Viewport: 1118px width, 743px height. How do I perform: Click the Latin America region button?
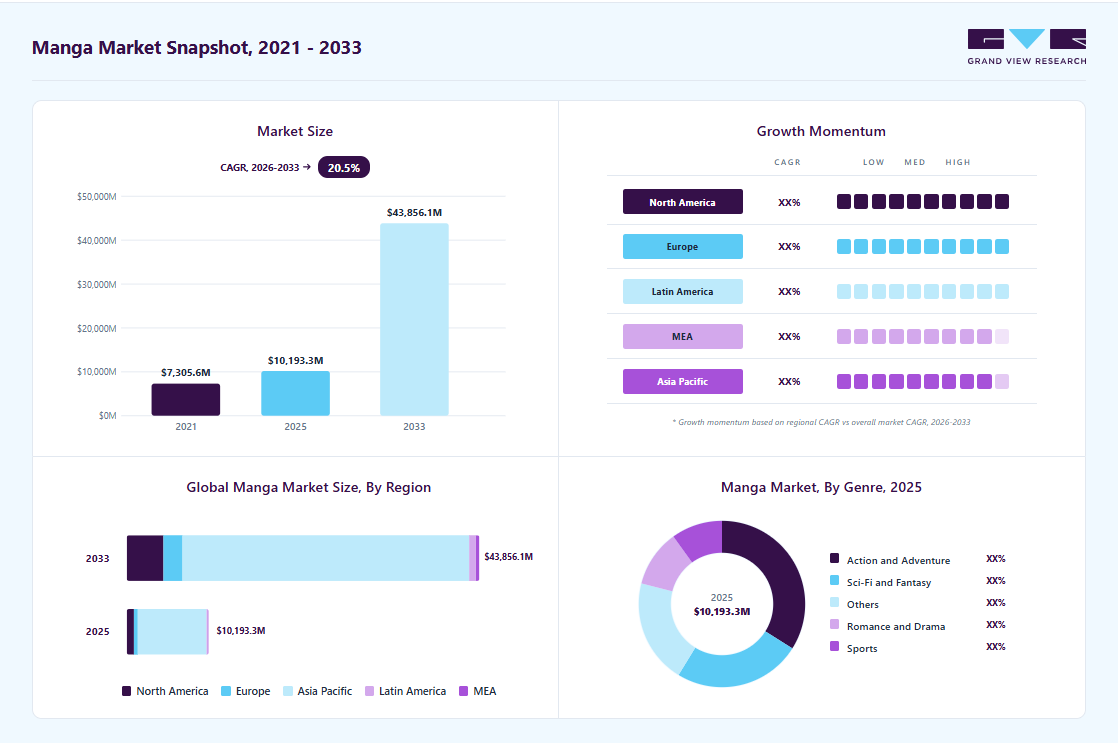point(682,292)
